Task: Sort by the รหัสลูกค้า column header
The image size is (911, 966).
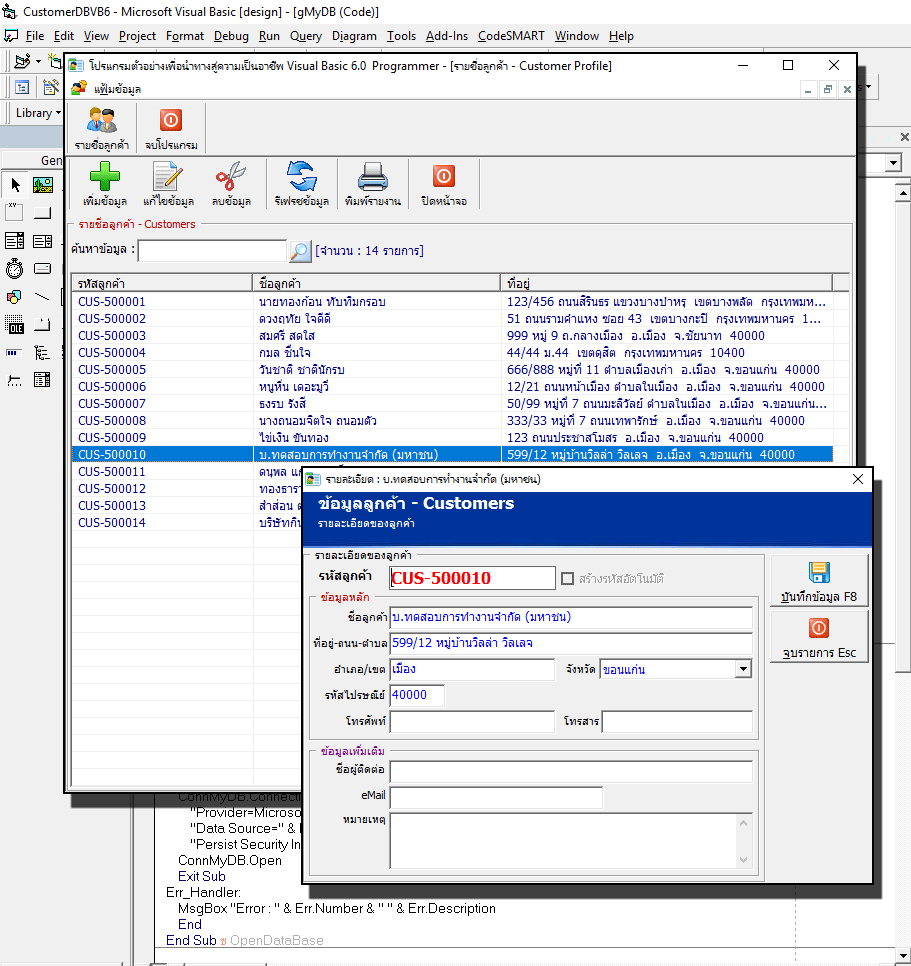Action: (162, 283)
